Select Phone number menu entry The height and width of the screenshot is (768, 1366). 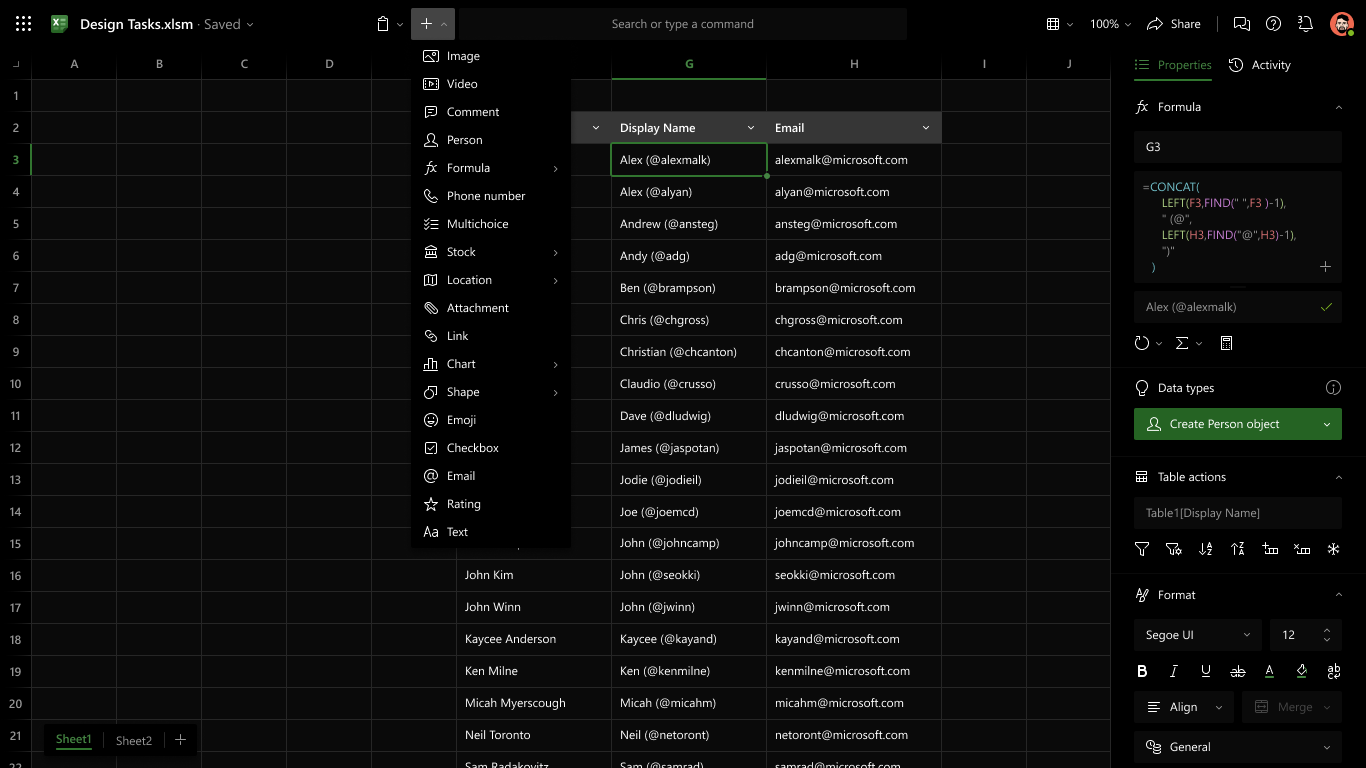(491, 196)
